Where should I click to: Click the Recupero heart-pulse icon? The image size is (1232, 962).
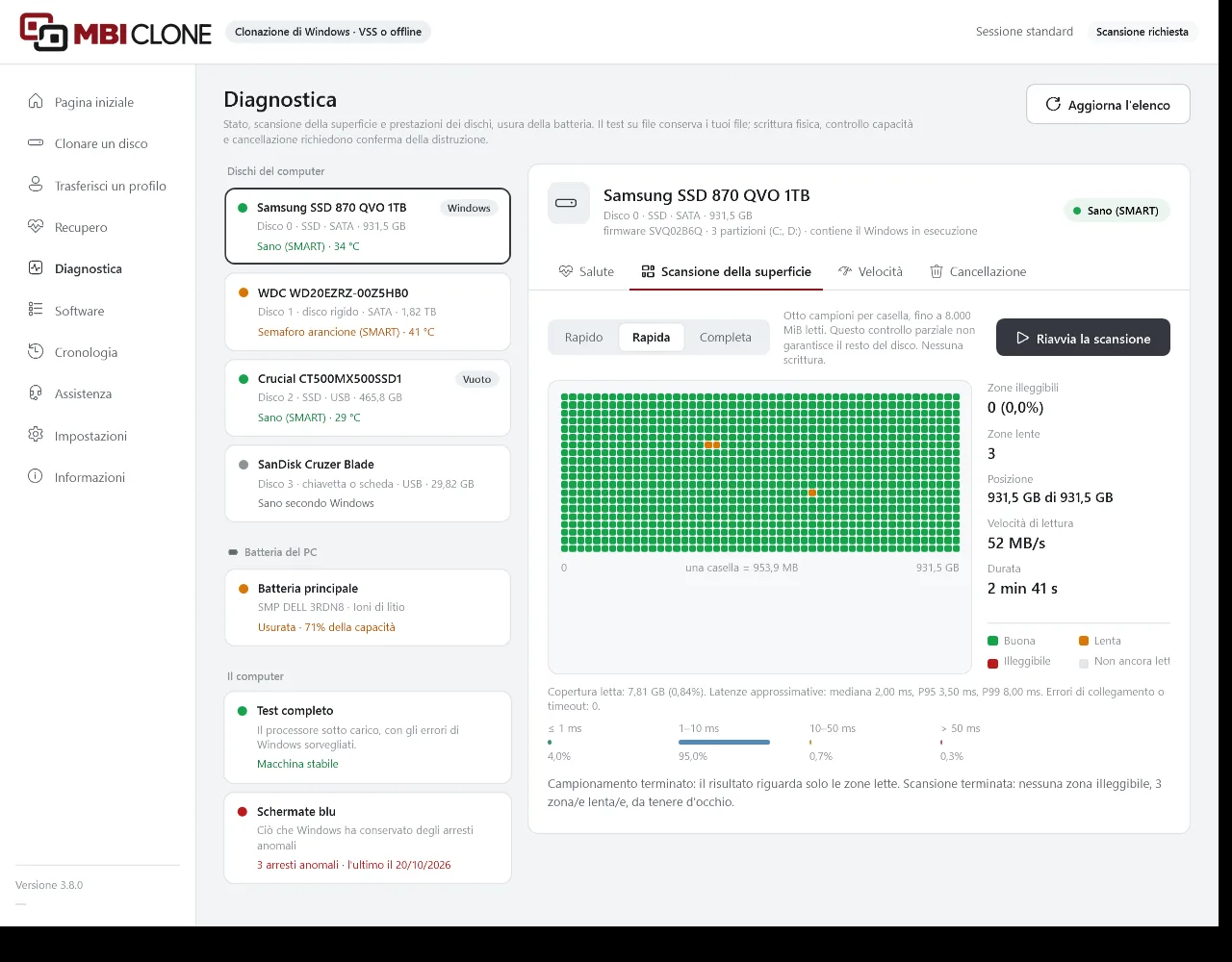36,226
